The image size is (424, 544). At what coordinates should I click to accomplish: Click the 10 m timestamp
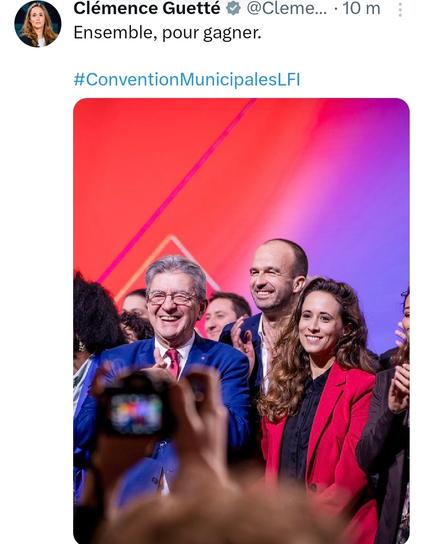point(361,9)
